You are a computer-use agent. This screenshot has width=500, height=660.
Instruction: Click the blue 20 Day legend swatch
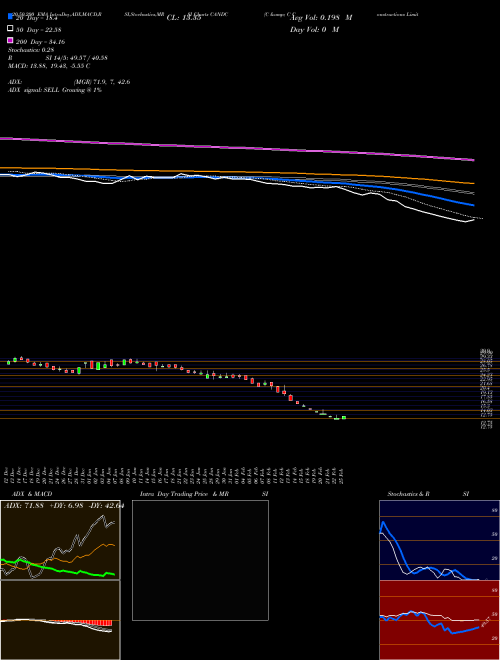click(10, 17)
